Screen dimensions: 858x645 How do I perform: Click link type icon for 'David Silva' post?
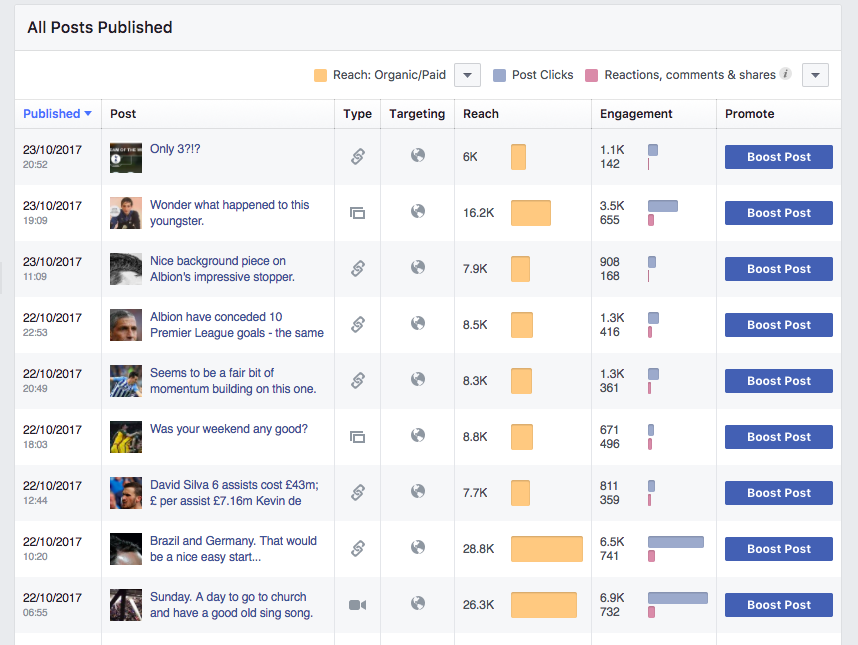point(358,492)
